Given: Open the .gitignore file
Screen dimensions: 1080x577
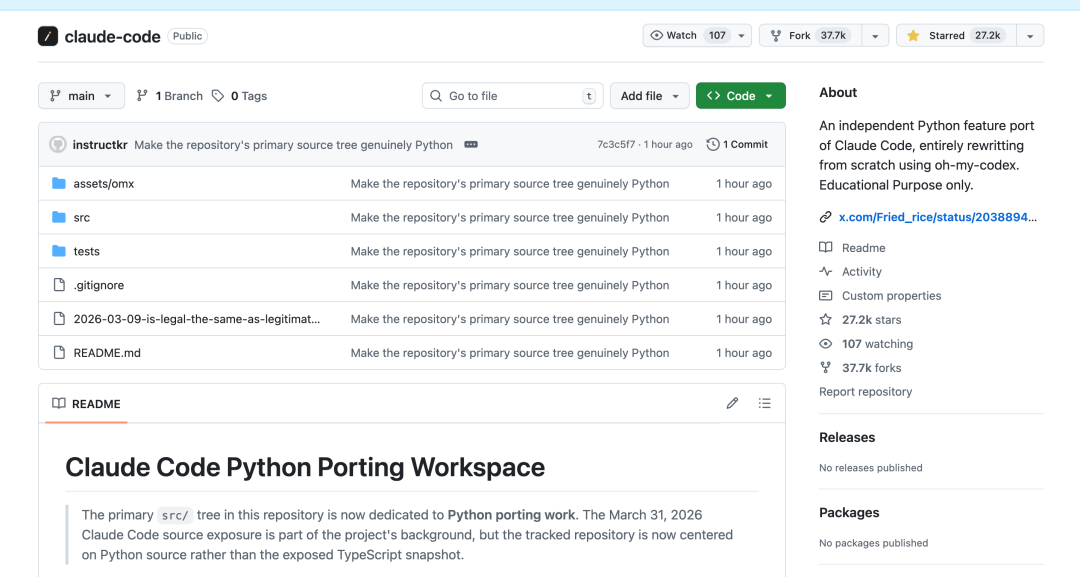Looking at the screenshot, I should pos(98,284).
